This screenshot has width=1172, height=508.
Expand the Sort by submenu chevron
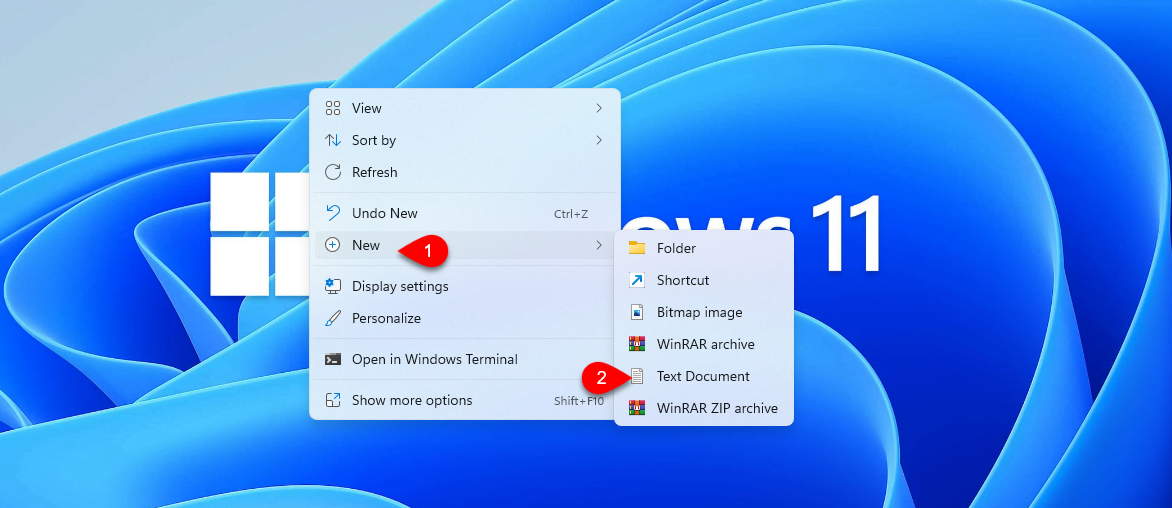pyautogui.click(x=599, y=140)
